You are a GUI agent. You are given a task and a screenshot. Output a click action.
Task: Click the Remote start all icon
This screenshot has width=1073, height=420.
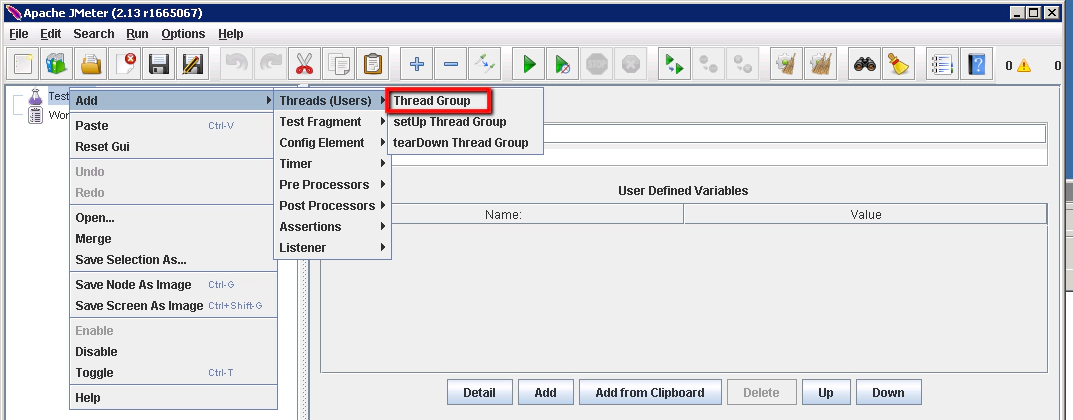tap(675, 64)
